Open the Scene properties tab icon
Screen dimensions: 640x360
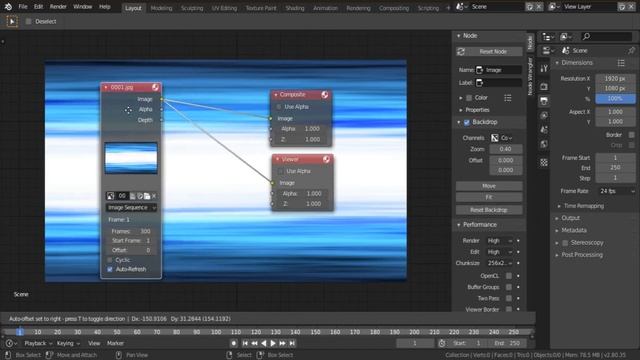[544, 130]
